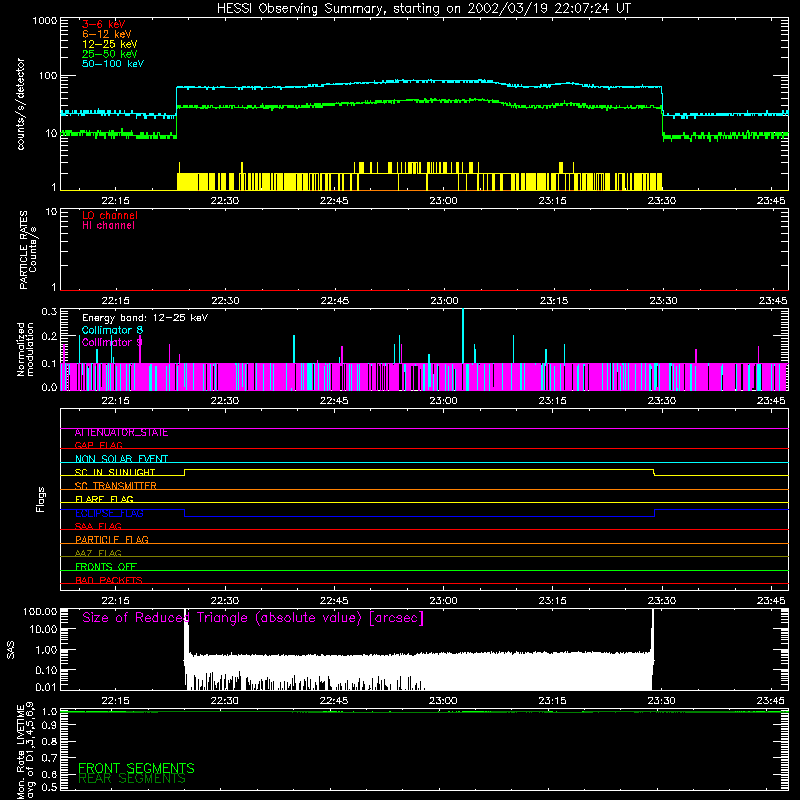Click the Normalized modulation axis label
Image resolution: width=800 pixels, height=800 pixels.
[x=25, y=349]
